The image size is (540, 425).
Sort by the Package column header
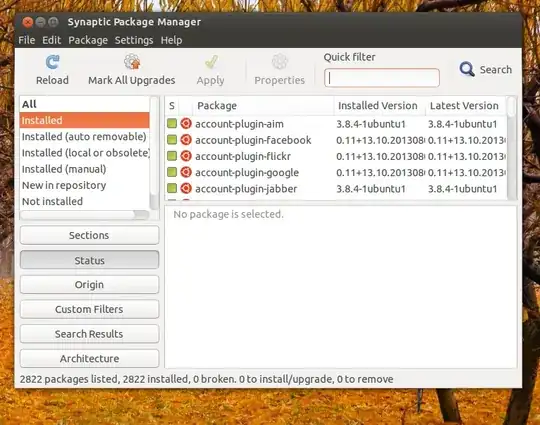click(x=263, y=106)
